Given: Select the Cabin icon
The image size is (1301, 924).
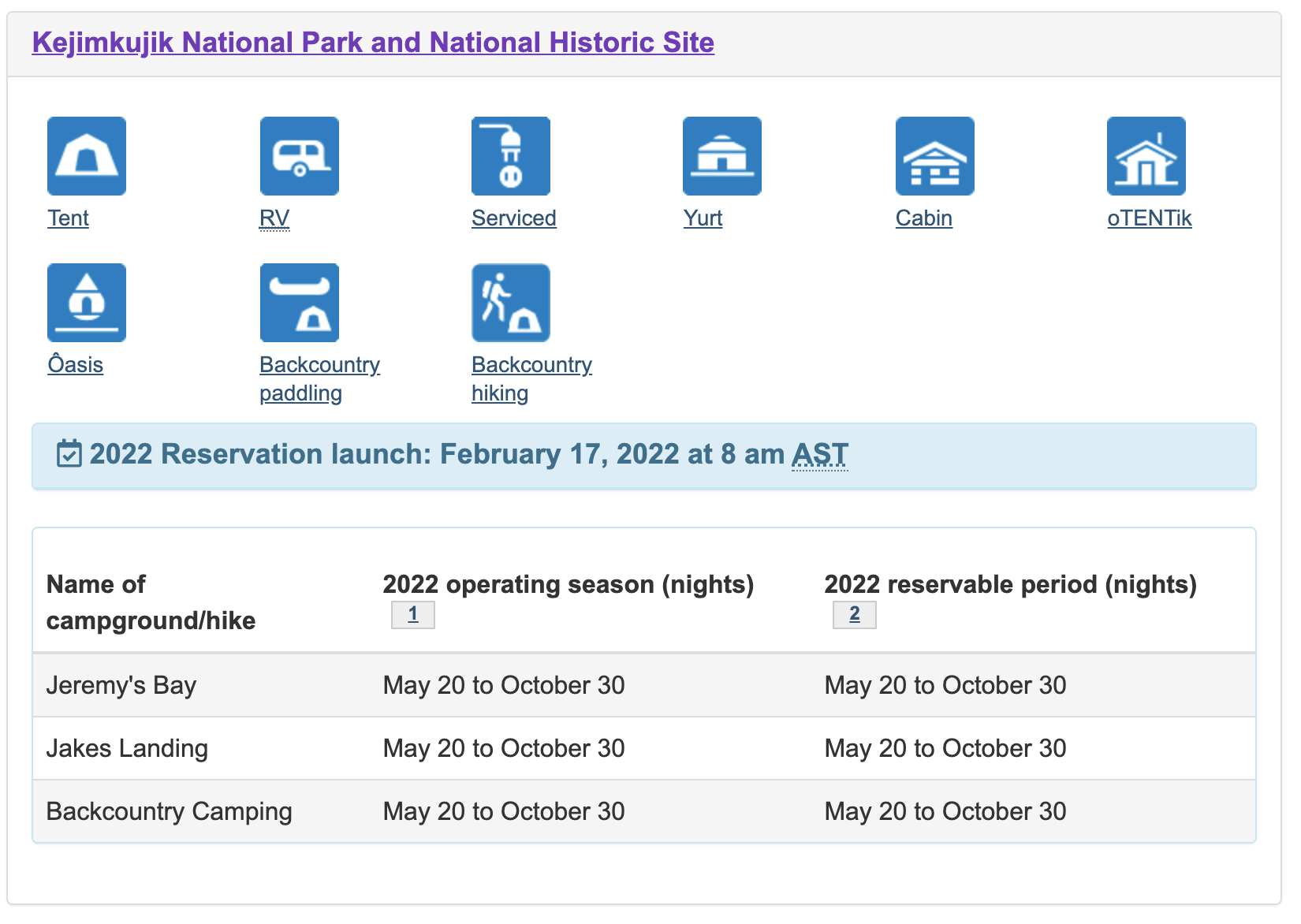Looking at the screenshot, I should [x=935, y=156].
